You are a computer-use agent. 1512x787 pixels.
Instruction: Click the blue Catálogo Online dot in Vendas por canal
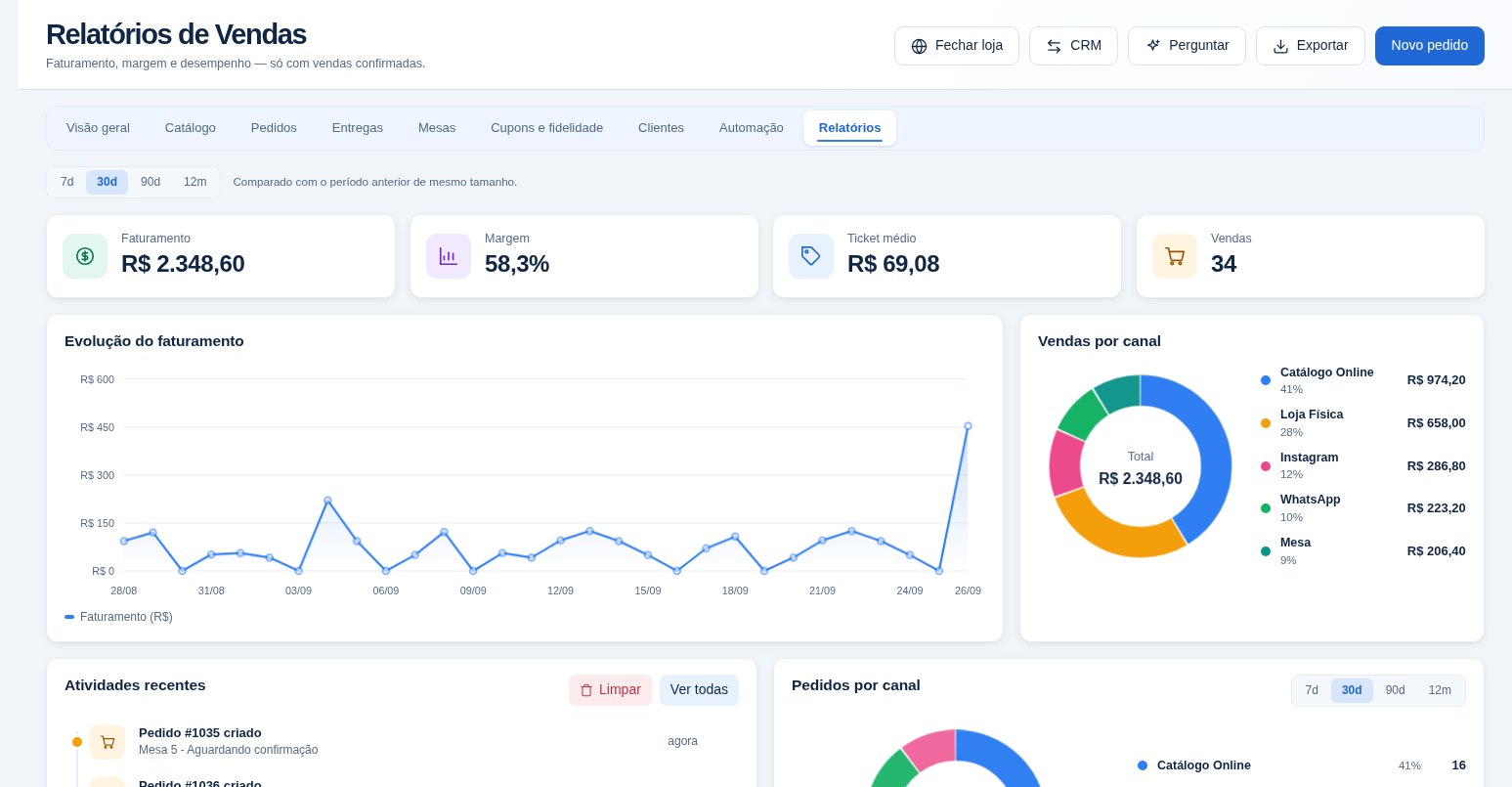1266,380
